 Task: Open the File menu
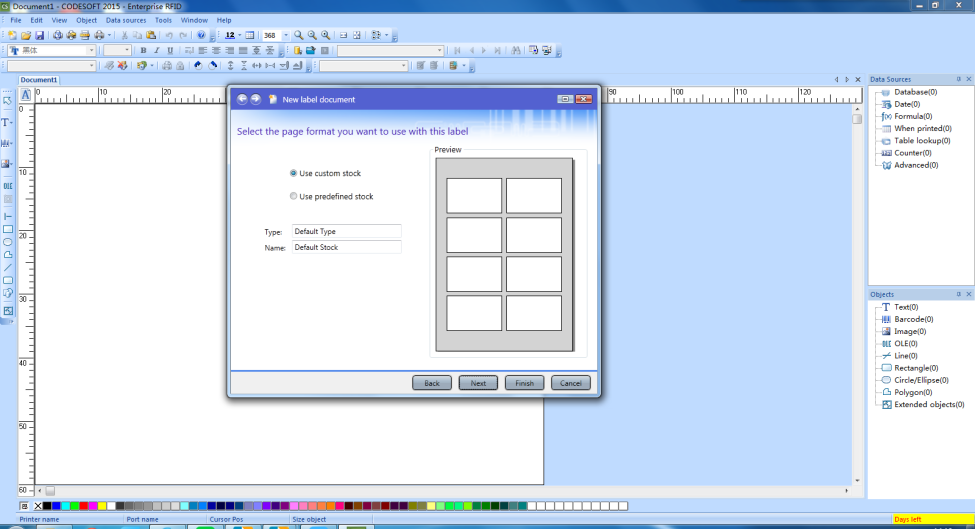tap(16, 21)
